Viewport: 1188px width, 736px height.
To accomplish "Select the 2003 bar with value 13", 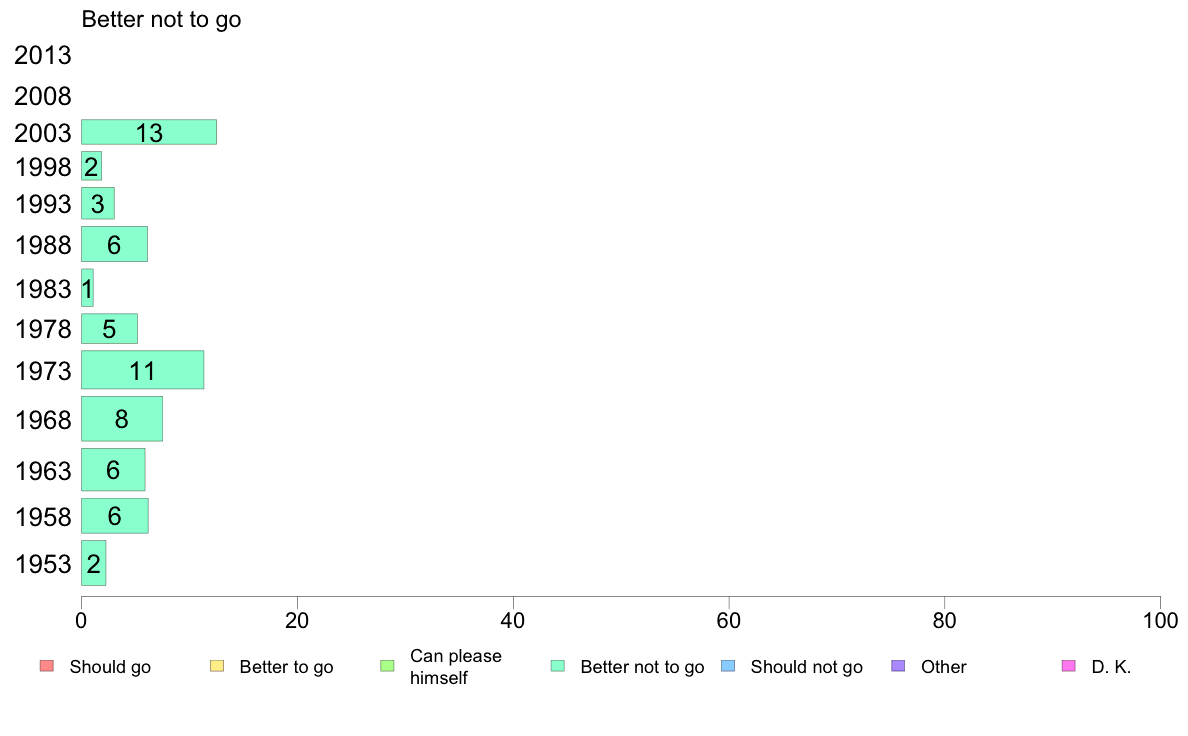I will point(149,132).
